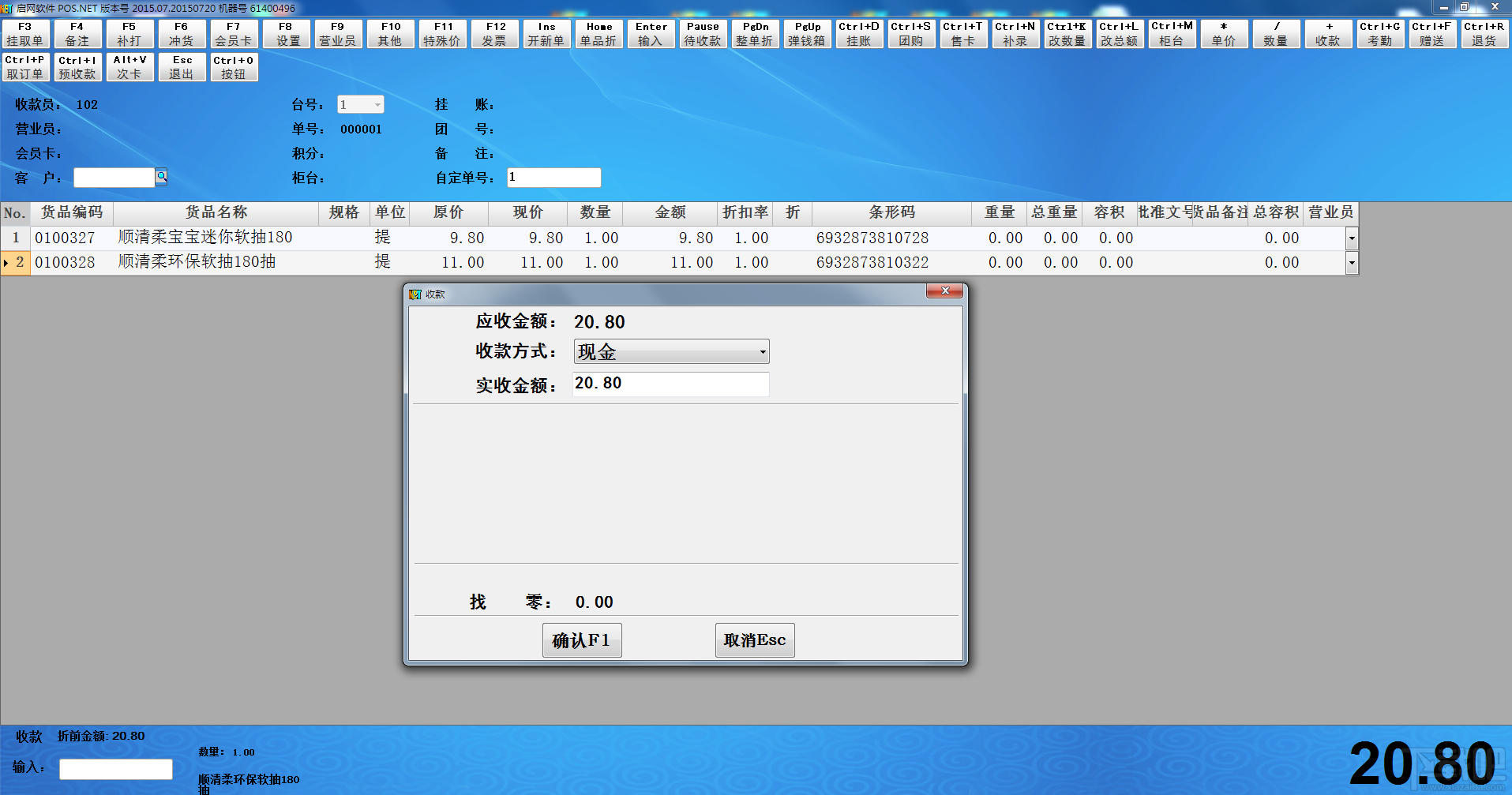Click the PgUp 弹钱箱 cash drawer button
This screenshot has width=1512, height=795.
pos(807,34)
